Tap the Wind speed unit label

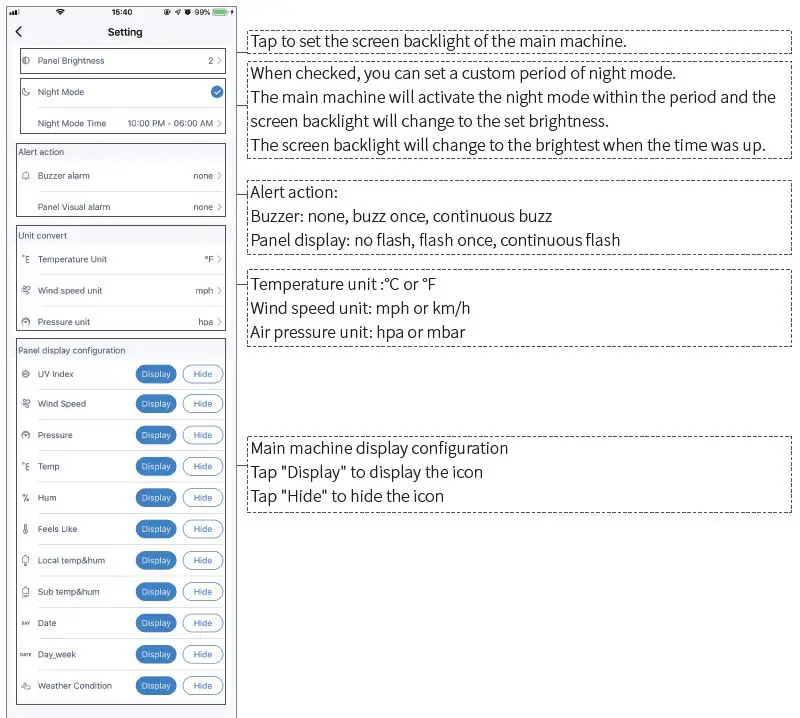point(70,290)
